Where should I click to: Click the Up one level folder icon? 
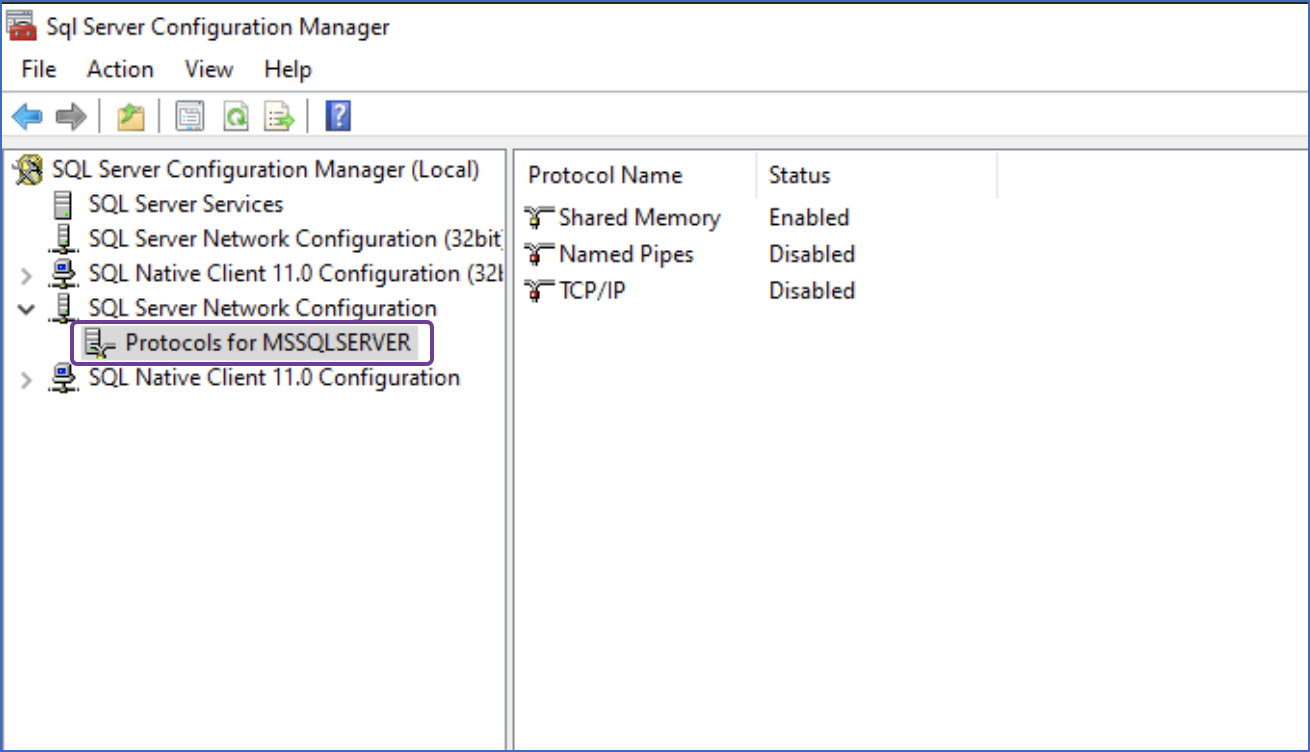(x=131, y=117)
